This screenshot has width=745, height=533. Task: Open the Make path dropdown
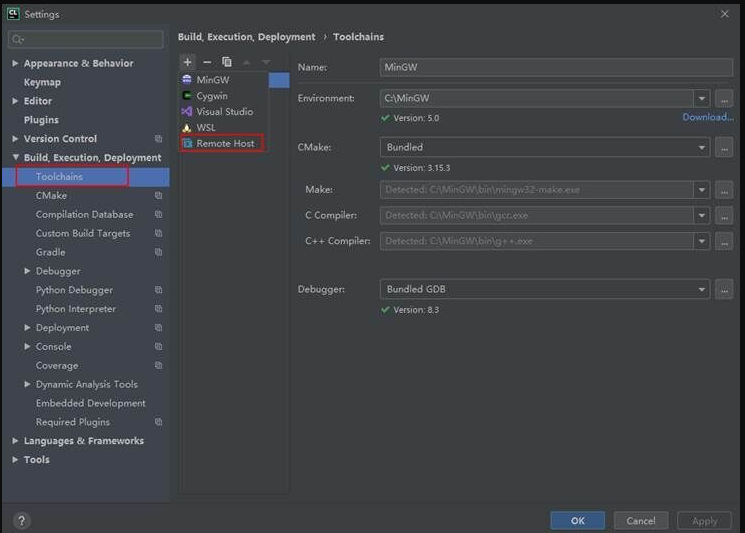(702, 190)
